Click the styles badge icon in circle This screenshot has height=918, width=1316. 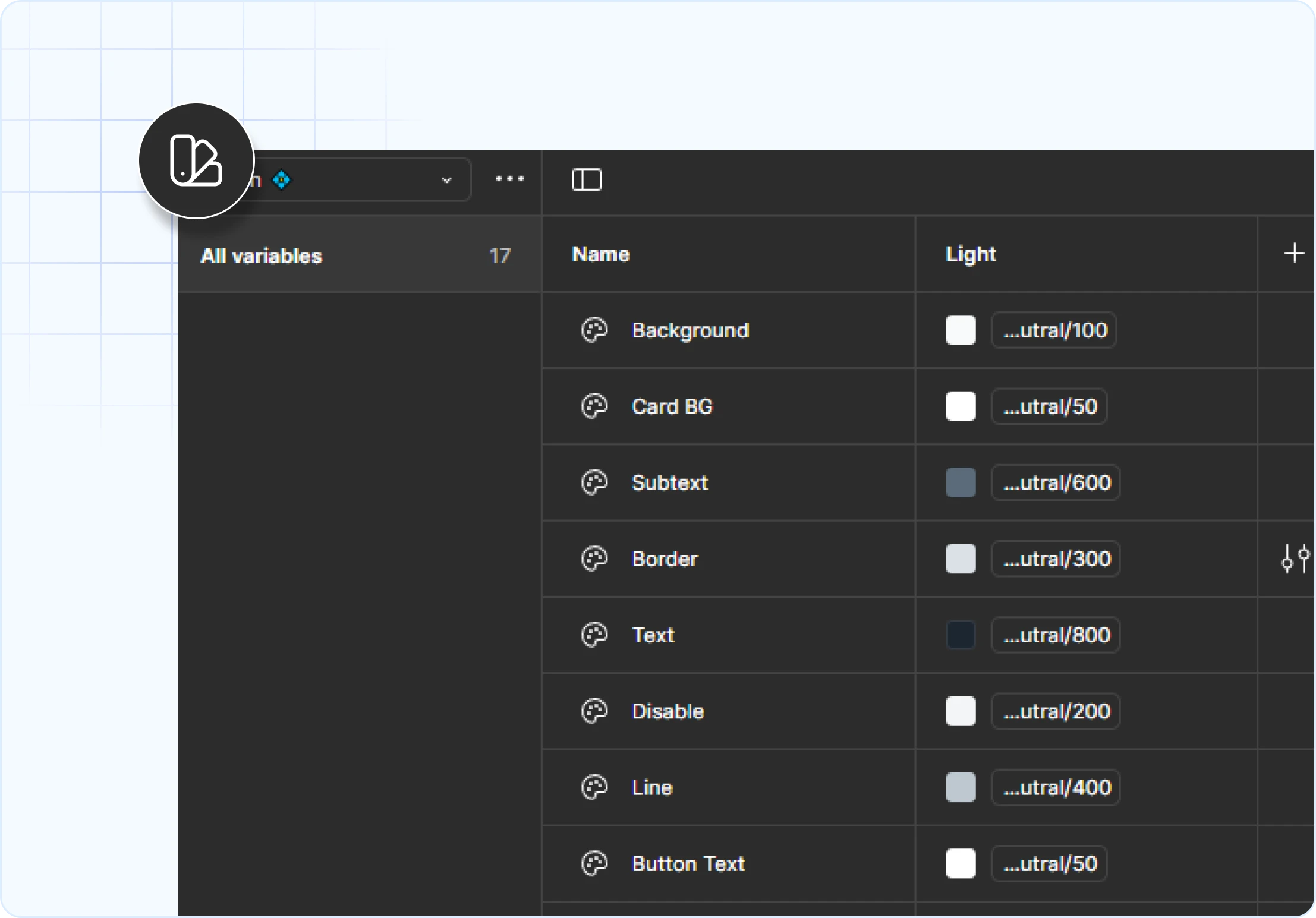pos(196,161)
